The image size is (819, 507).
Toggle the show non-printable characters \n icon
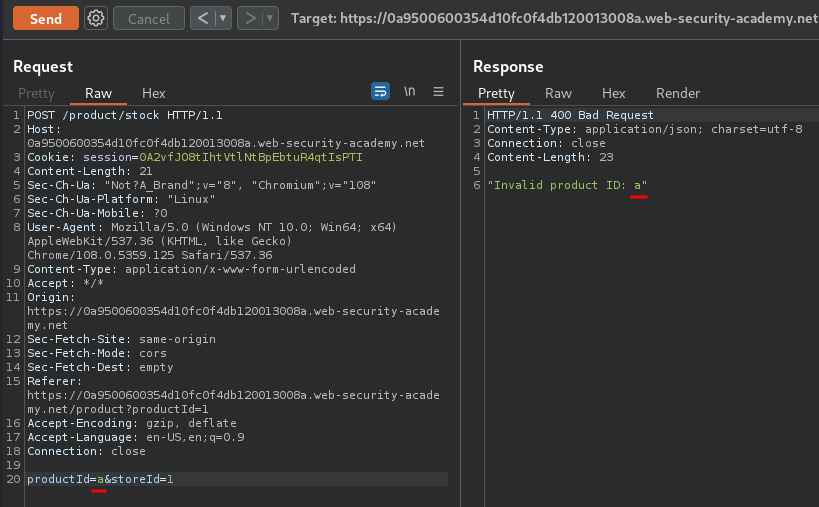410,91
